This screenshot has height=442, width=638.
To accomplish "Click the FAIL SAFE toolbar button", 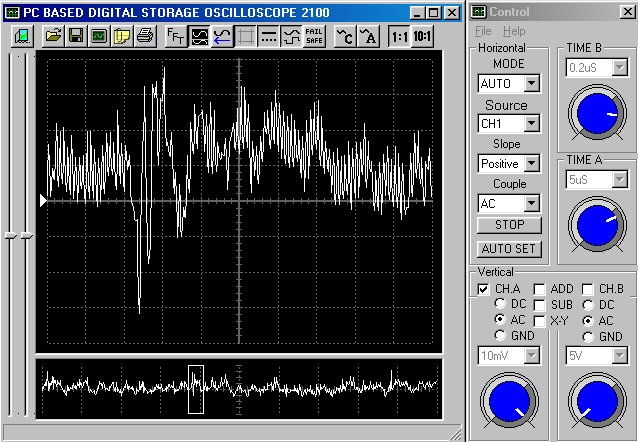I will (x=314, y=36).
